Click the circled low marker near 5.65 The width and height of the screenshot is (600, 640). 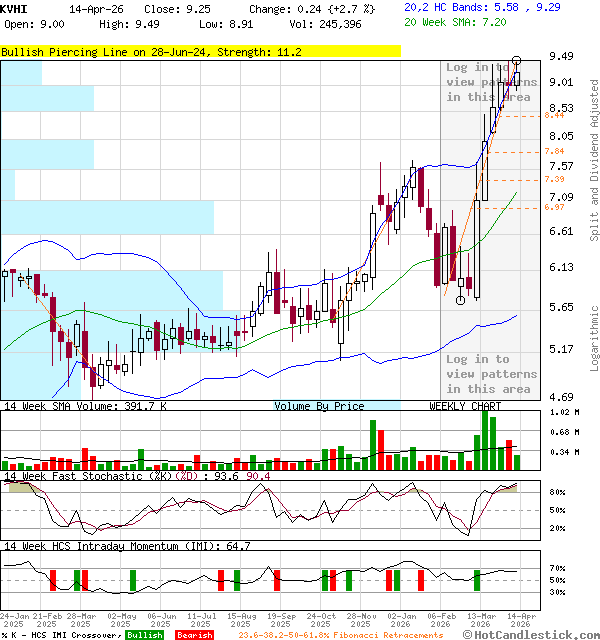tap(461, 299)
